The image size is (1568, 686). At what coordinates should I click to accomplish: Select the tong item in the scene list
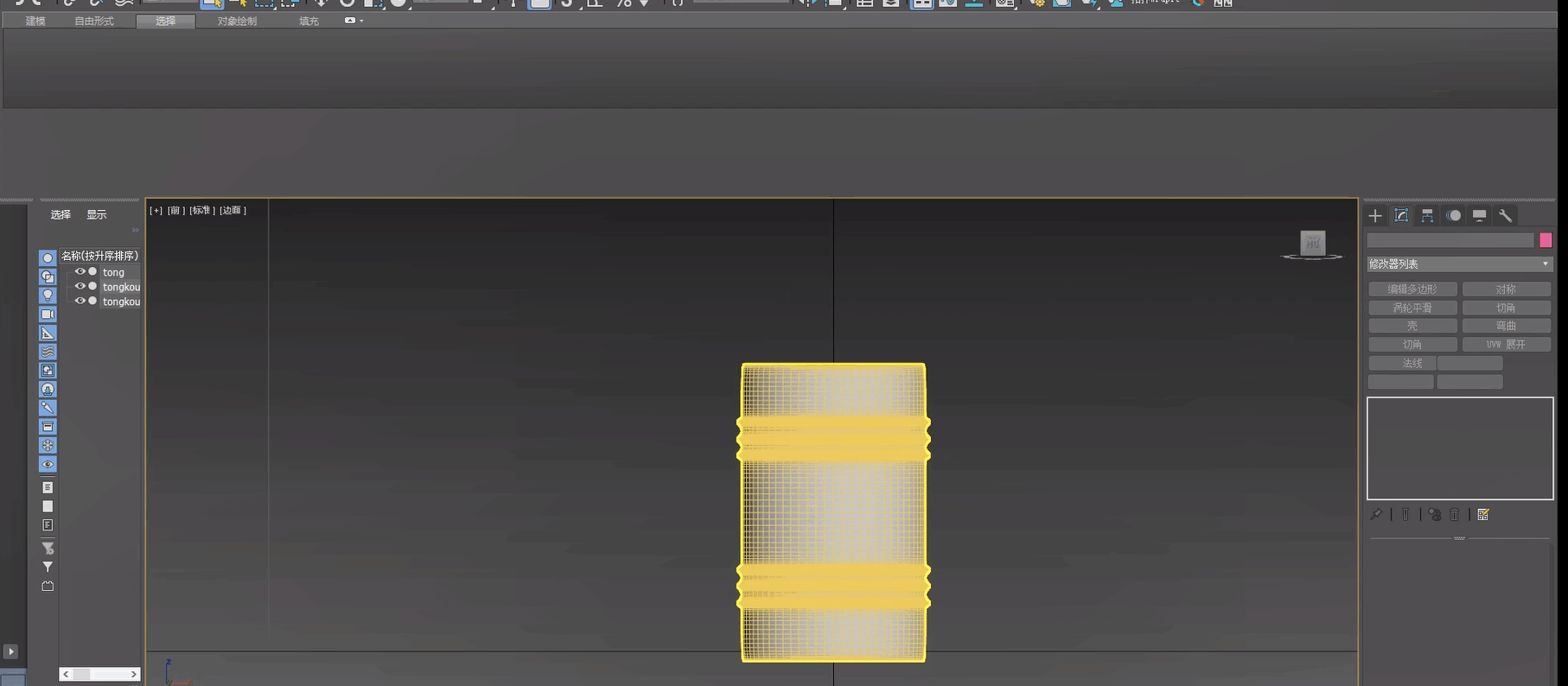113,272
